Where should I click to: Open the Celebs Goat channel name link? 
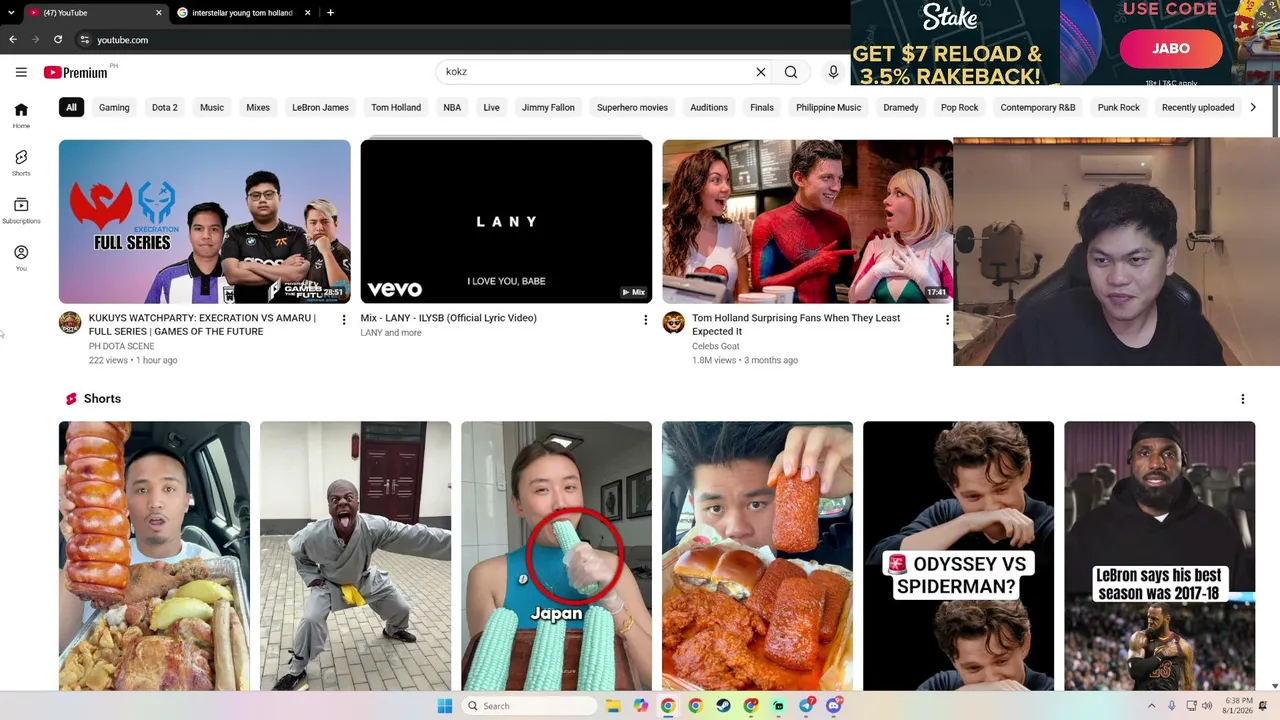[x=716, y=346]
